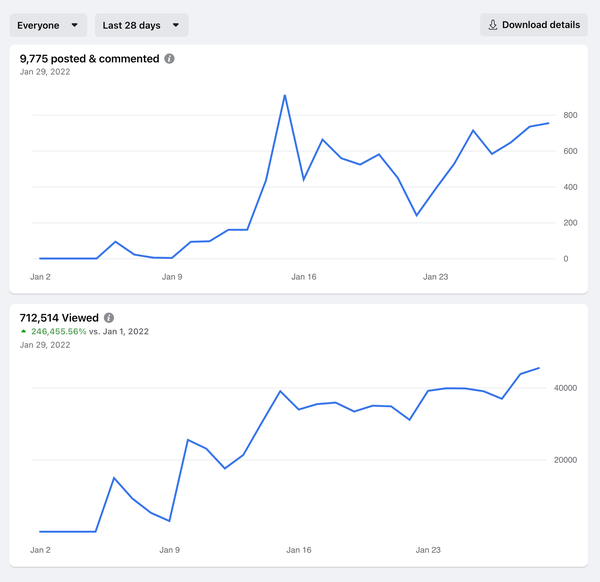
Task: Click the vs. Jan 1, 2022 comparison text
Action: [119, 331]
